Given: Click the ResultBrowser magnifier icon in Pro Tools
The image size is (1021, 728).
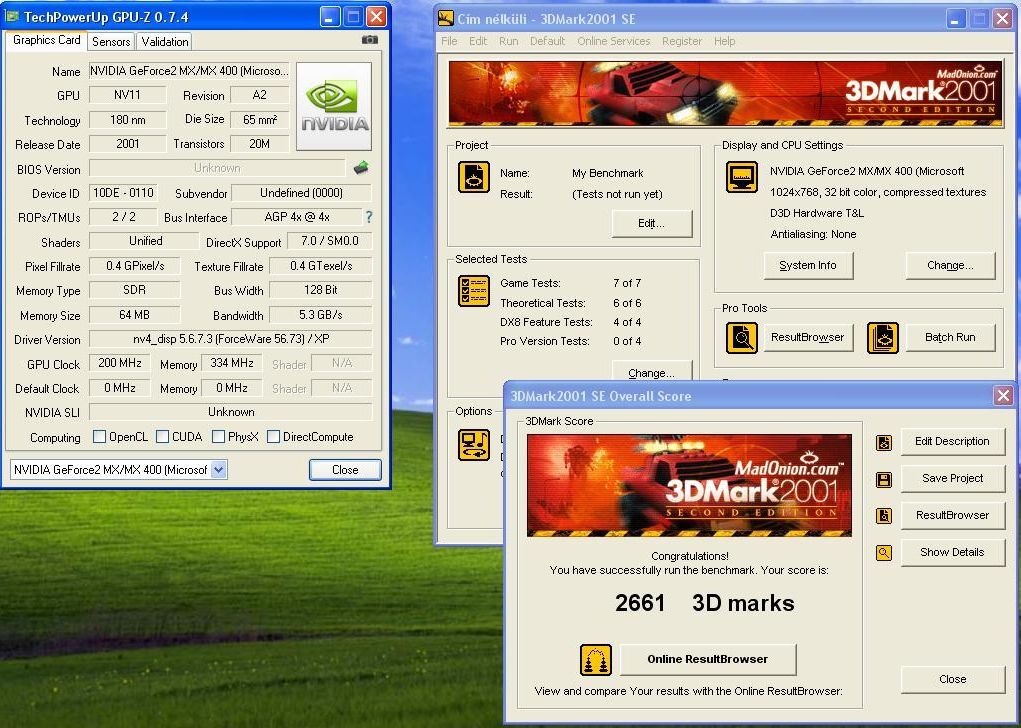Looking at the screenshot, I should pyautogui.click(x=742, y=338).
